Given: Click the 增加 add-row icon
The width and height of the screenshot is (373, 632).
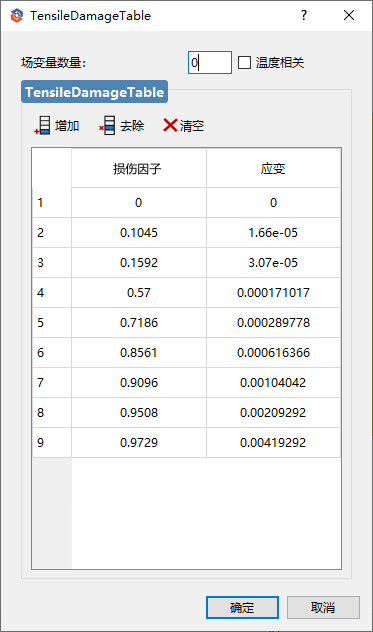Looking at the screenshot, I should [42, 125].
